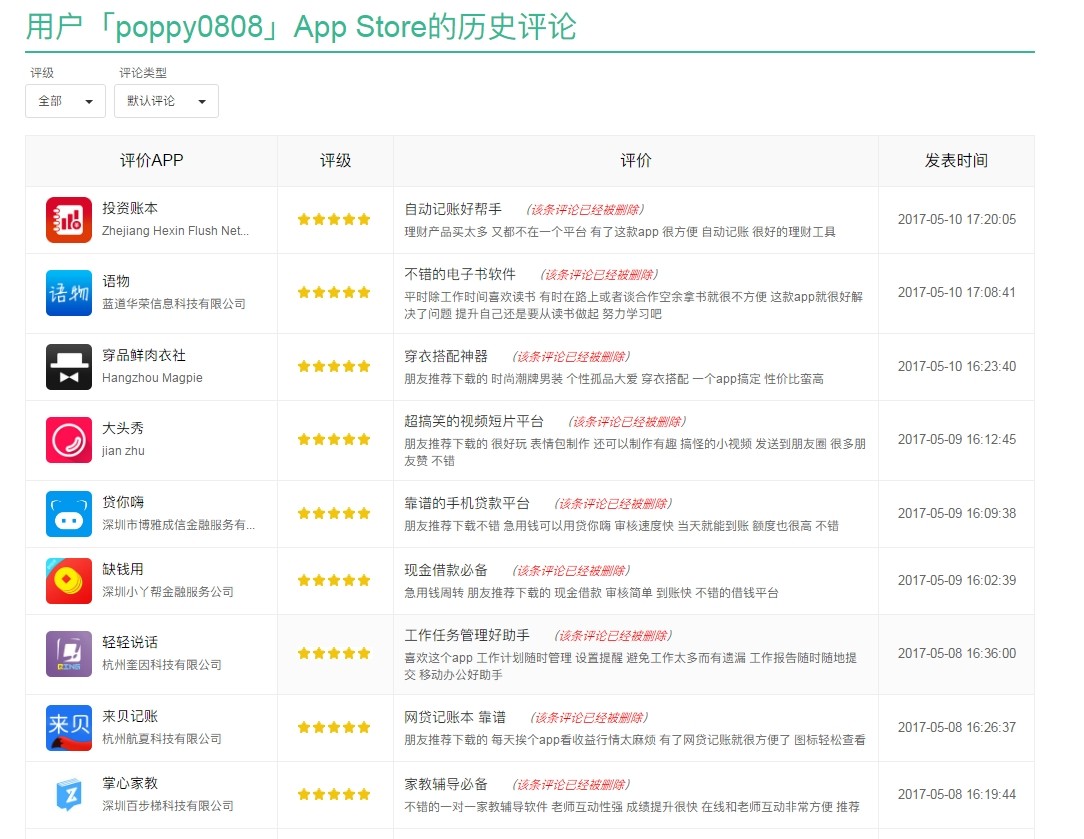
Task: Click the 评价APP column header
Action: pyautogui.click(x=152, y=161)
